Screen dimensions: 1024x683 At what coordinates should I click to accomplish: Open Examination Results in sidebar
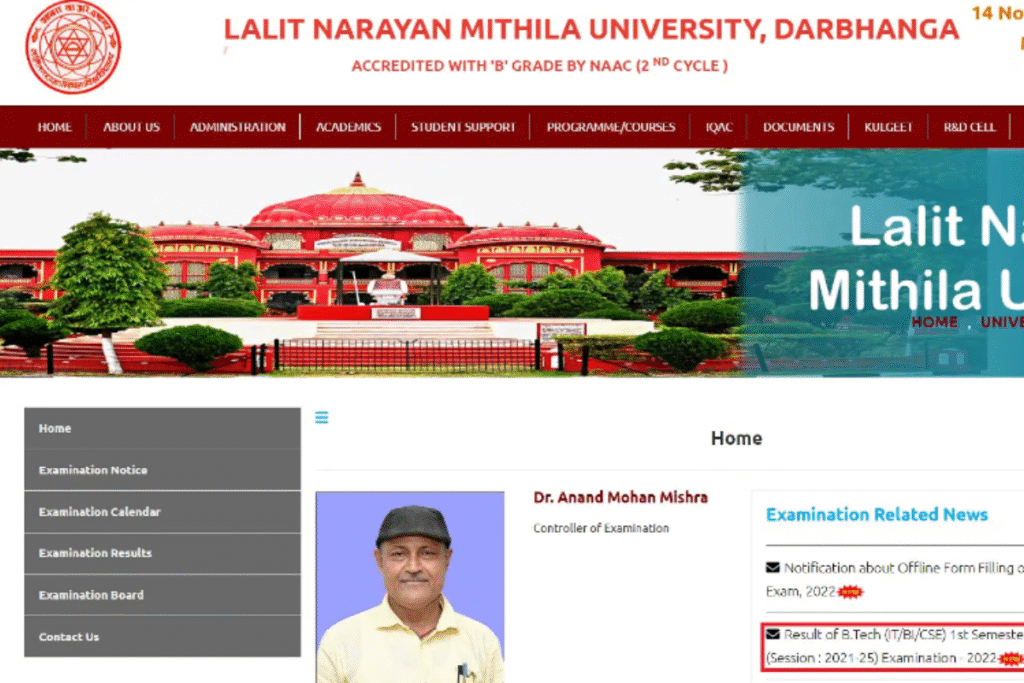tap(163, 553)
